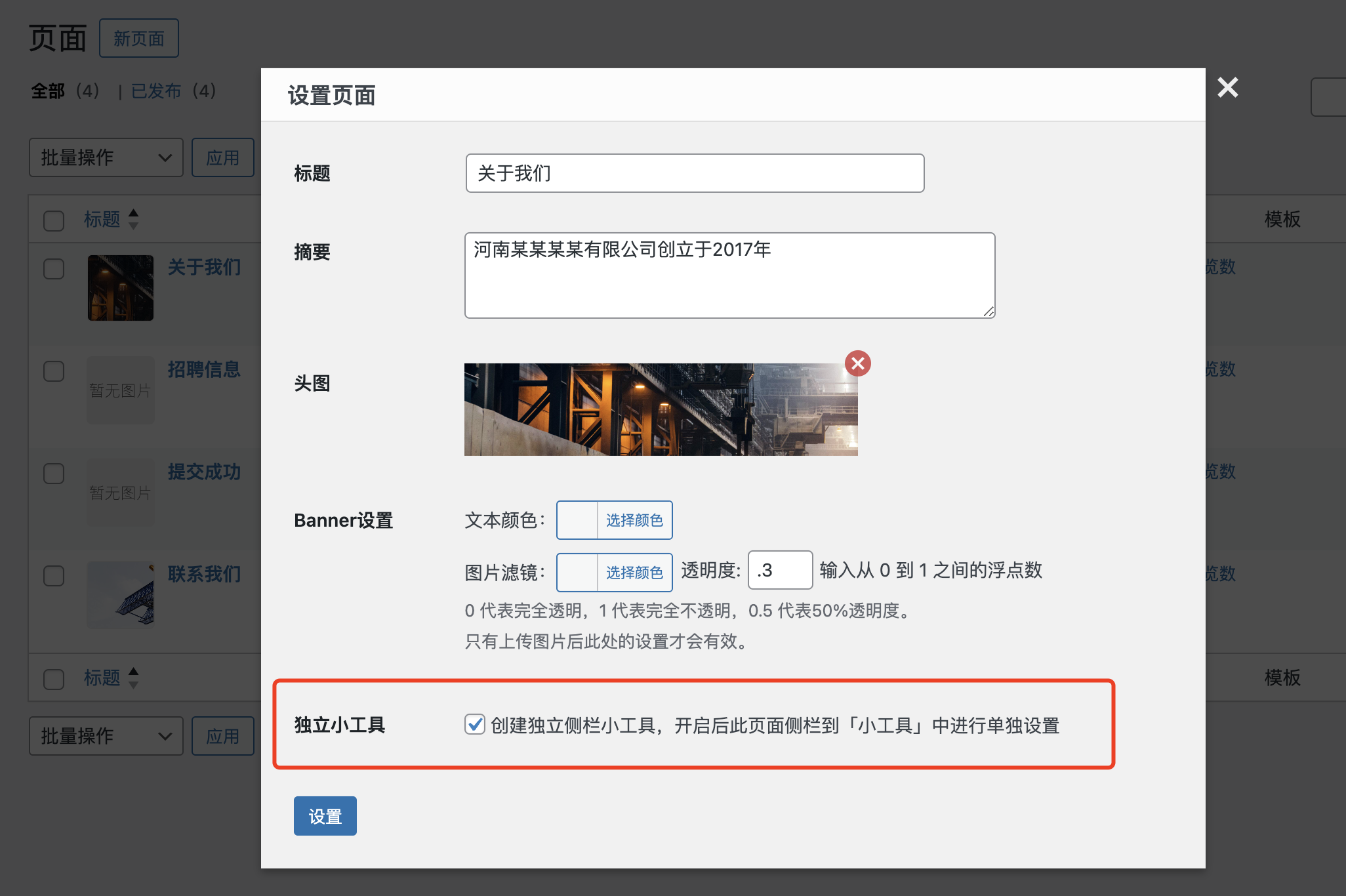Open the 联系我们 page link

click(x=205, y=574)
